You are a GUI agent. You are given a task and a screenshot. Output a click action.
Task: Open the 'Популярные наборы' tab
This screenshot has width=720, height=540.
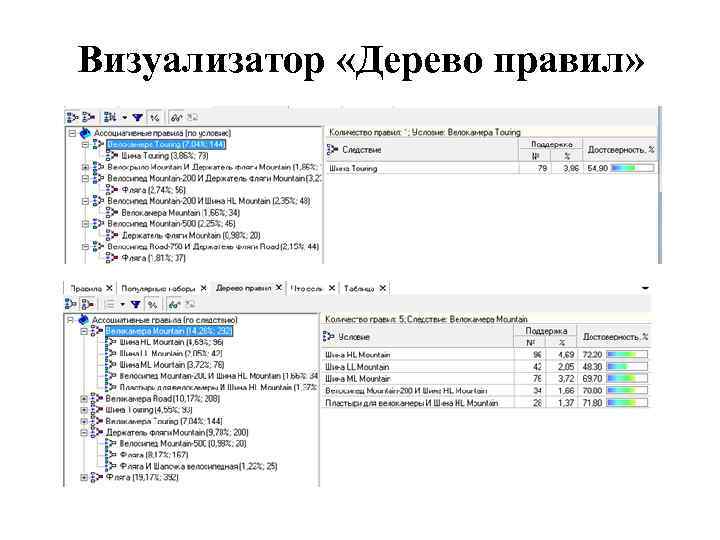tap(158, 288)
